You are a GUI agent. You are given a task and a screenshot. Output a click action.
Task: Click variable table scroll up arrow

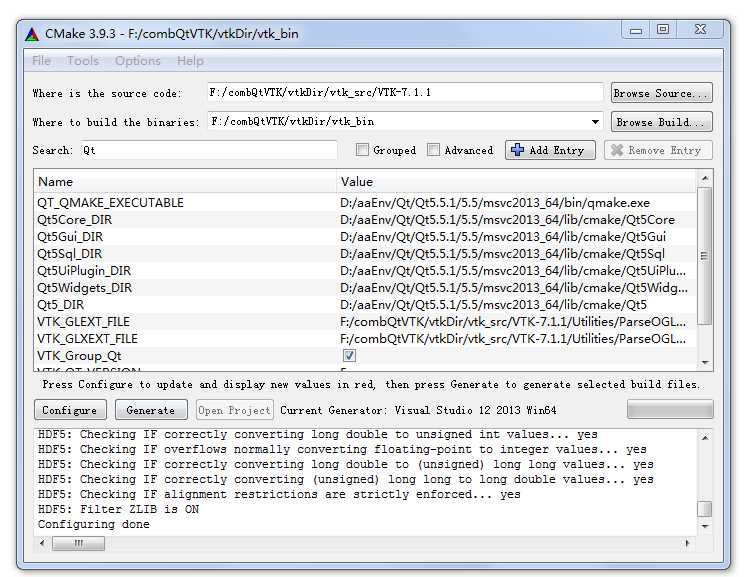[705, 179]
